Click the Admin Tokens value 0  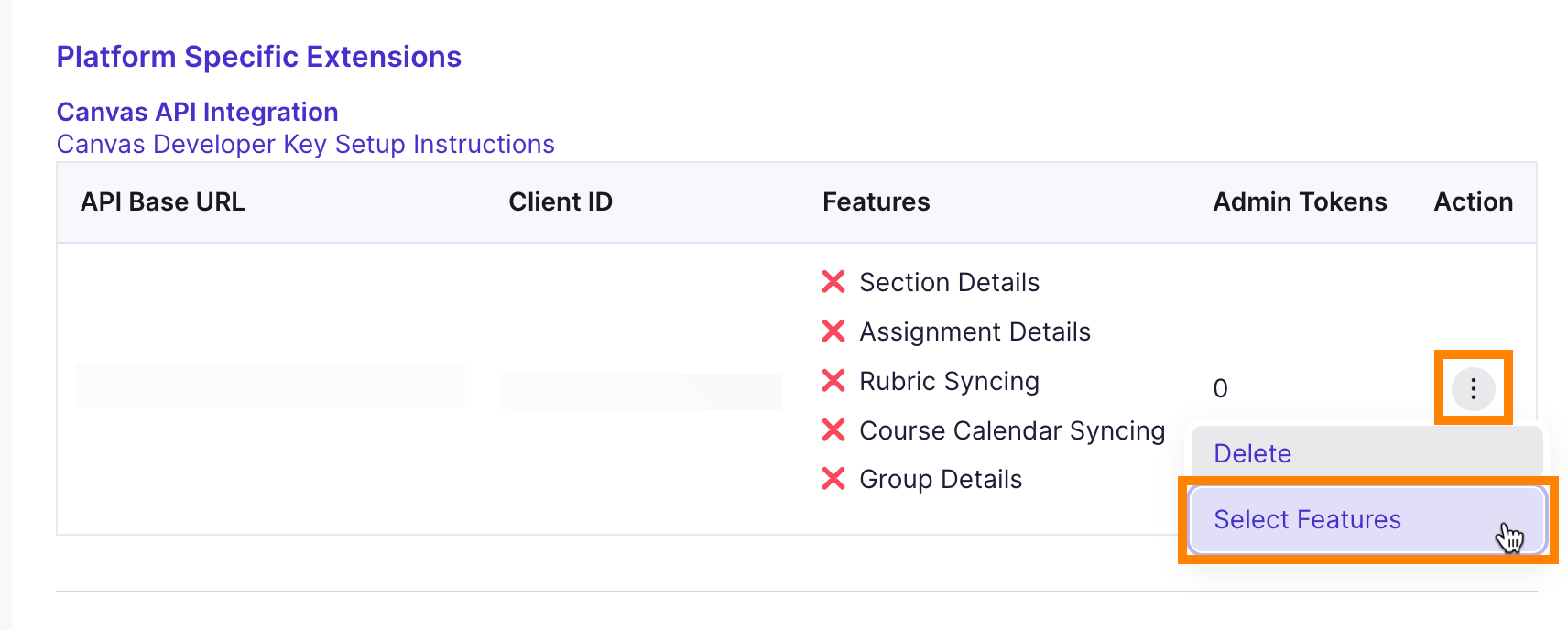1220,388
